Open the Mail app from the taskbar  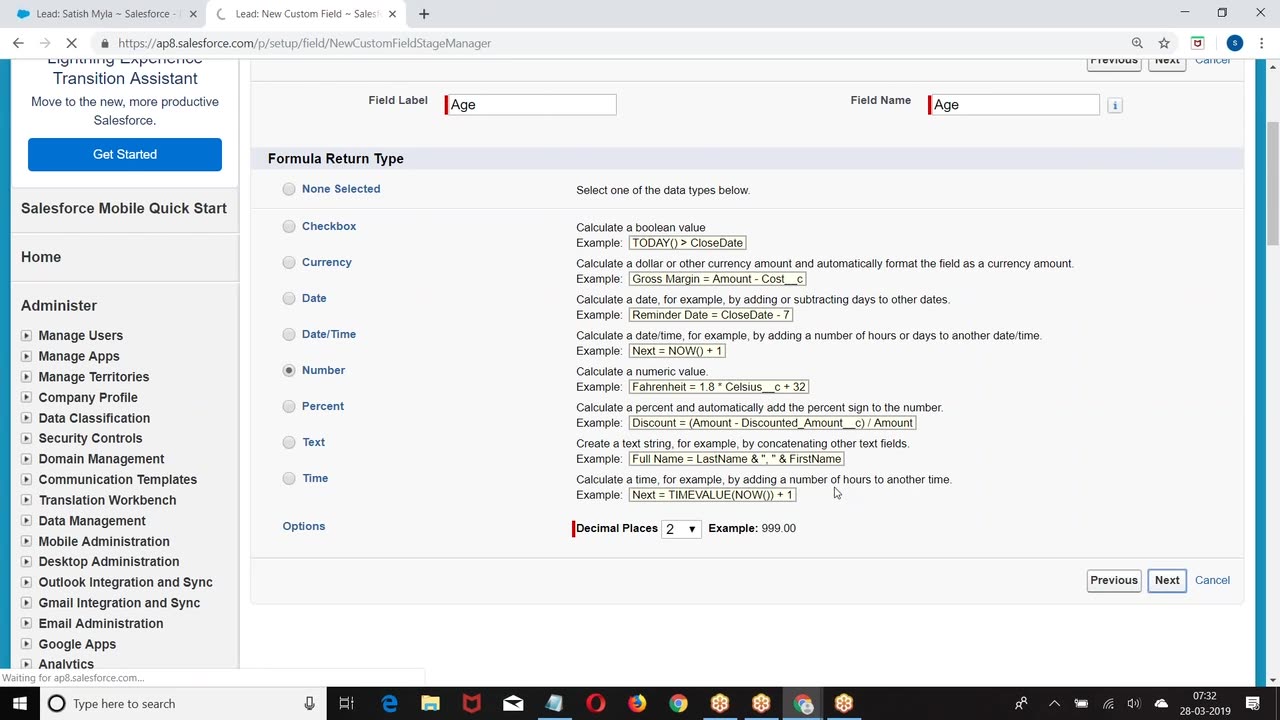(x=513, y=703)
